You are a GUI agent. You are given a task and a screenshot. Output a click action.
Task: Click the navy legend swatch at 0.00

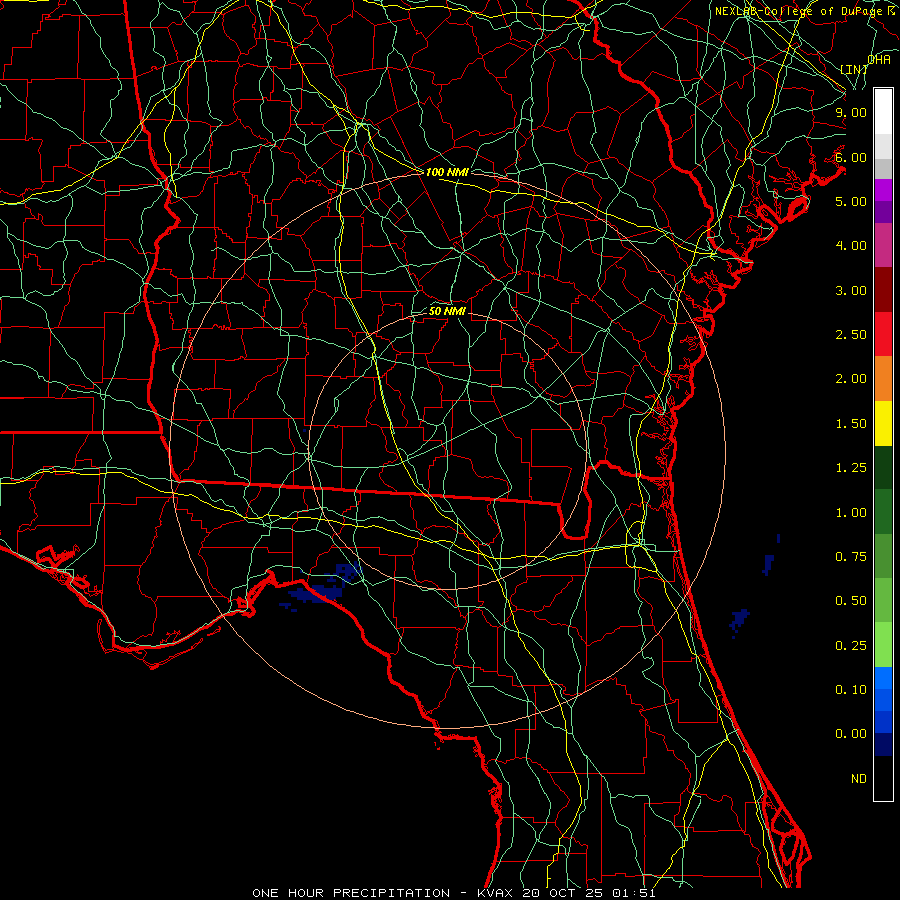pyautogui.click(x=883, y=745)
